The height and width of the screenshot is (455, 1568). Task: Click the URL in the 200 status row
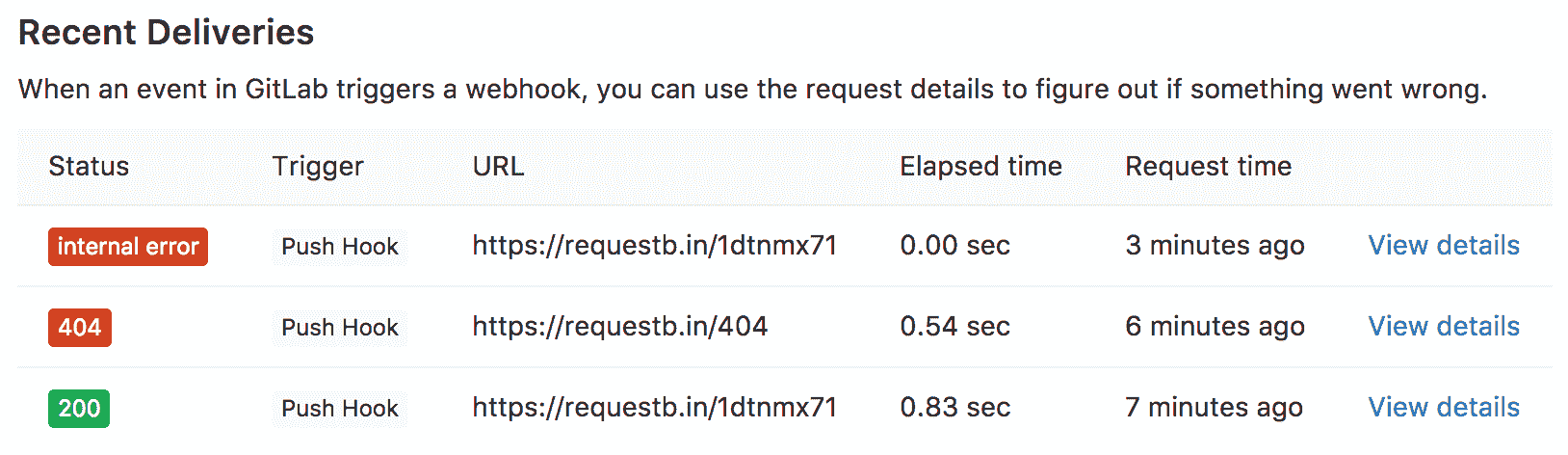654,408
